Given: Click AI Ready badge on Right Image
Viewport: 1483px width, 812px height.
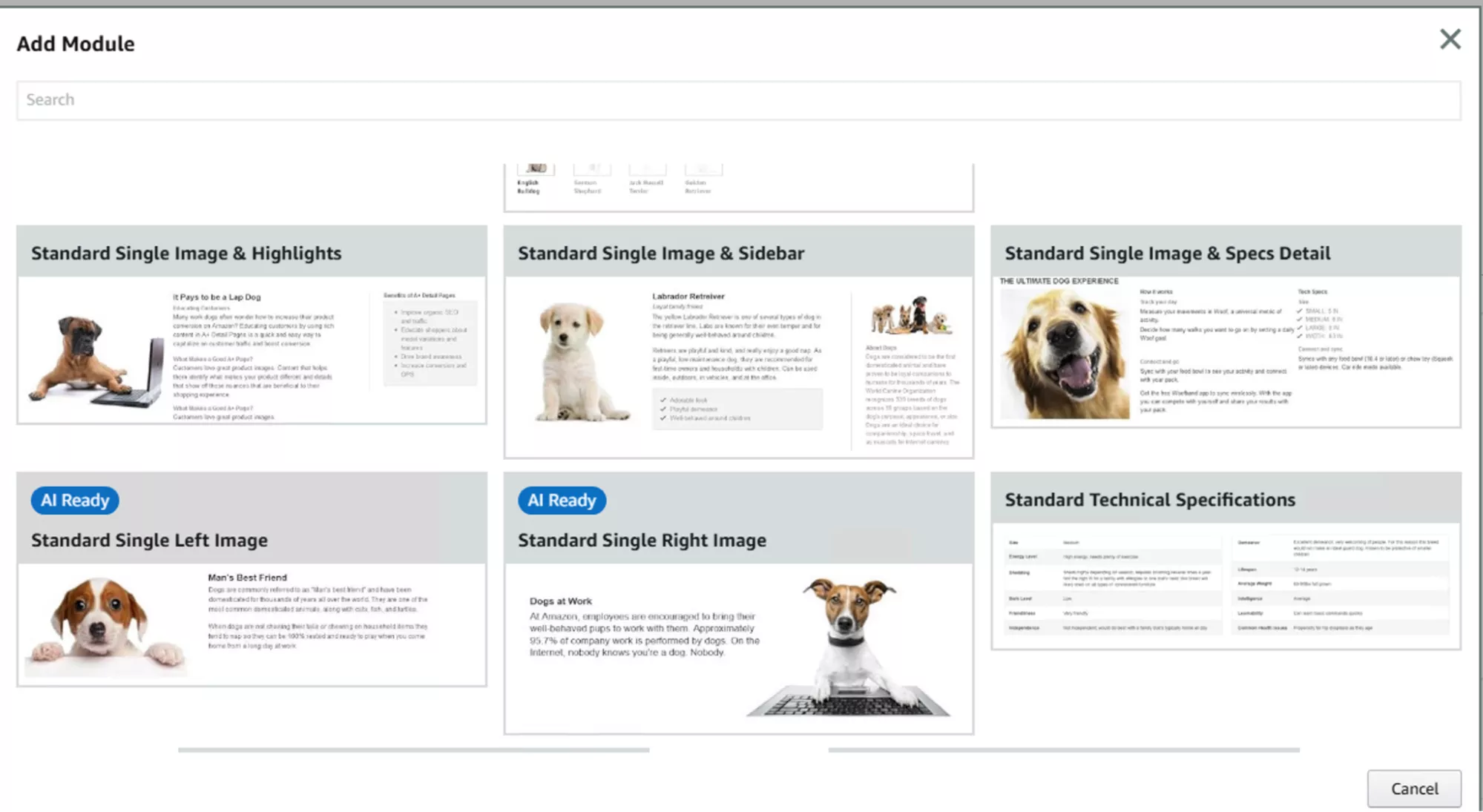Looking at the screenshot, I should [x=562, y=501].
